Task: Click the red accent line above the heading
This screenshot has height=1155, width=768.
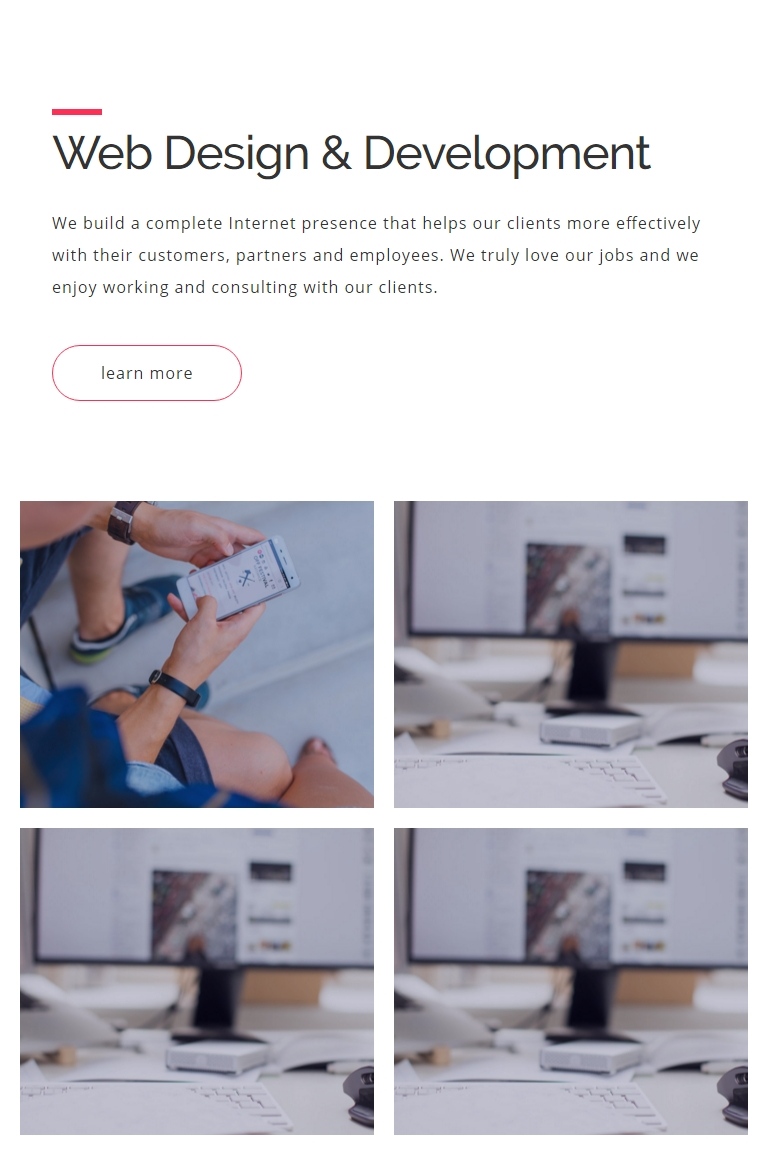Action: click(x=77, y=112)
